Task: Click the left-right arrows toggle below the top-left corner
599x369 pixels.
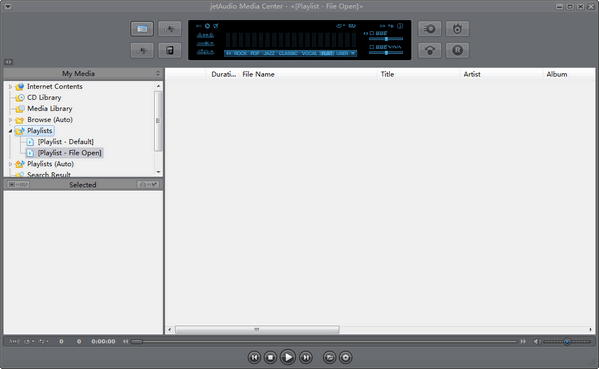Action: point(8,62)
